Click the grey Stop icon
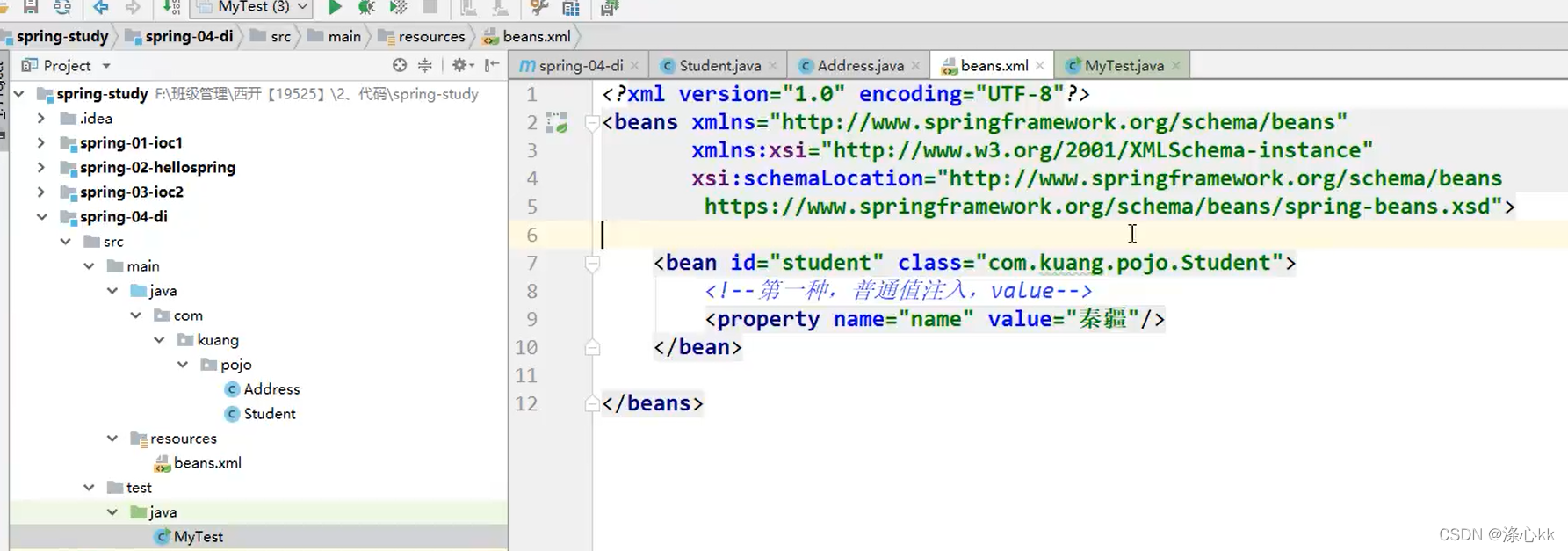Screen dimensions: 1568x551 click(x=430, y=7)
